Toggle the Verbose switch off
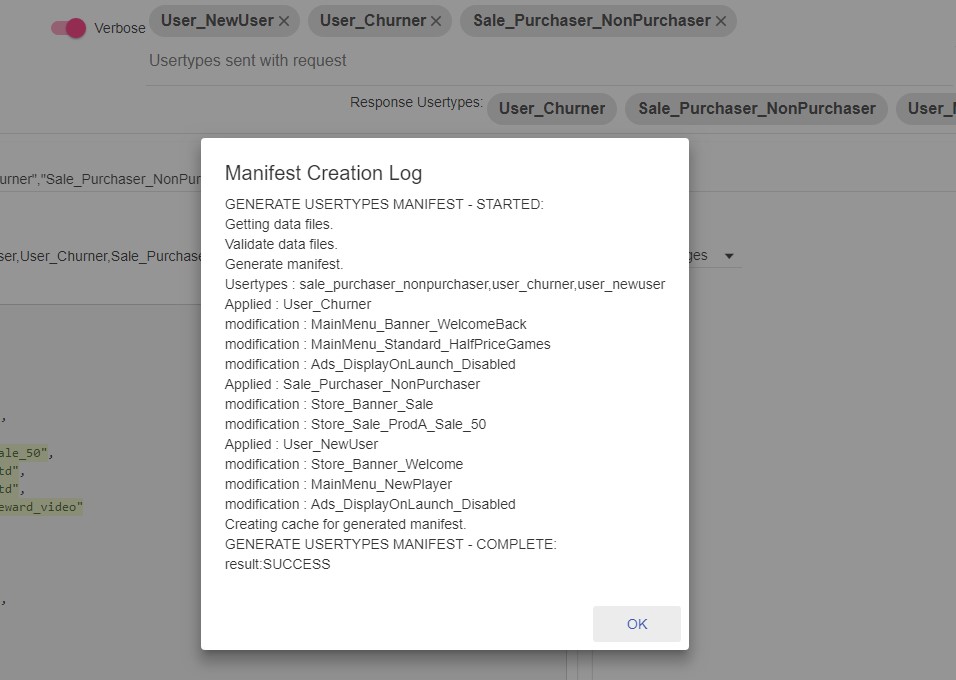 coord(69,28)
